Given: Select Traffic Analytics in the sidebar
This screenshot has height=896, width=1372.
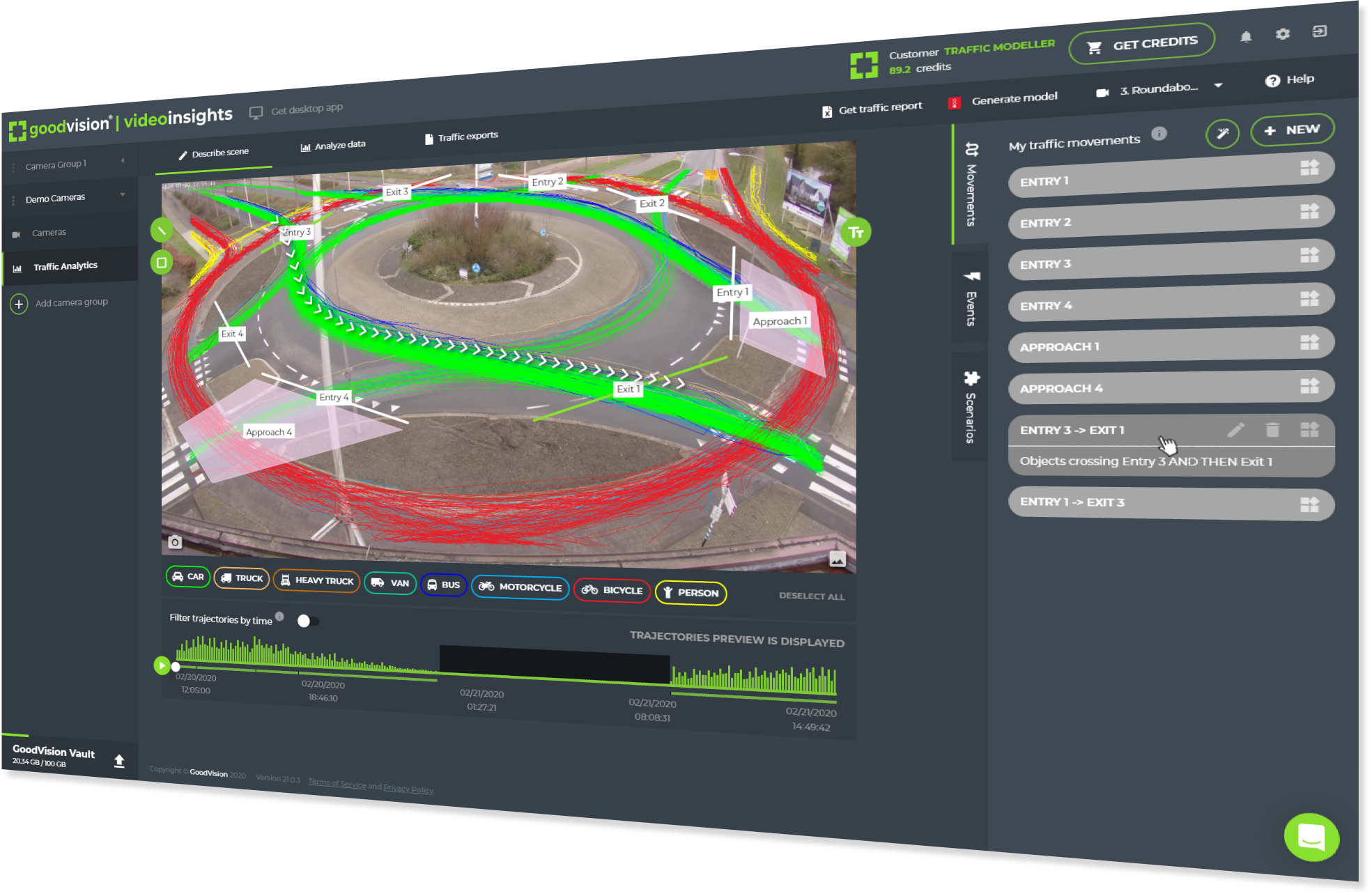Looking at the screenshot, I should (x=70, y=266).
